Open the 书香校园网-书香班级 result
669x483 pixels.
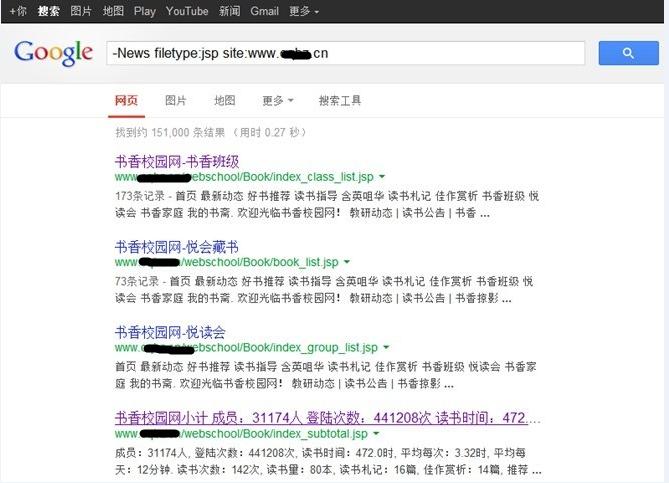(x=177, y=162)
